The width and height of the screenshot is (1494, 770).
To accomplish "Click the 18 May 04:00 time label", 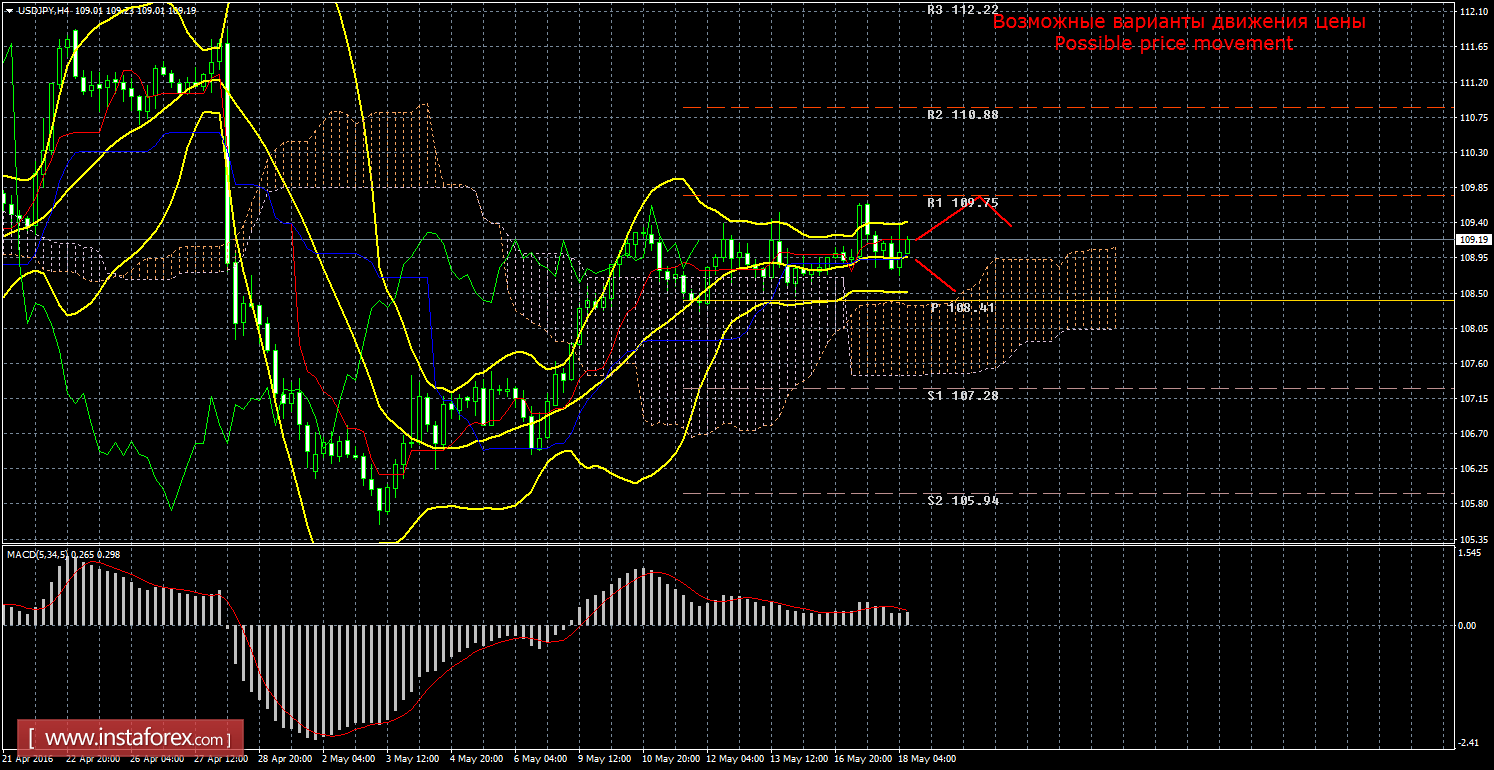I will click(925, 759).
